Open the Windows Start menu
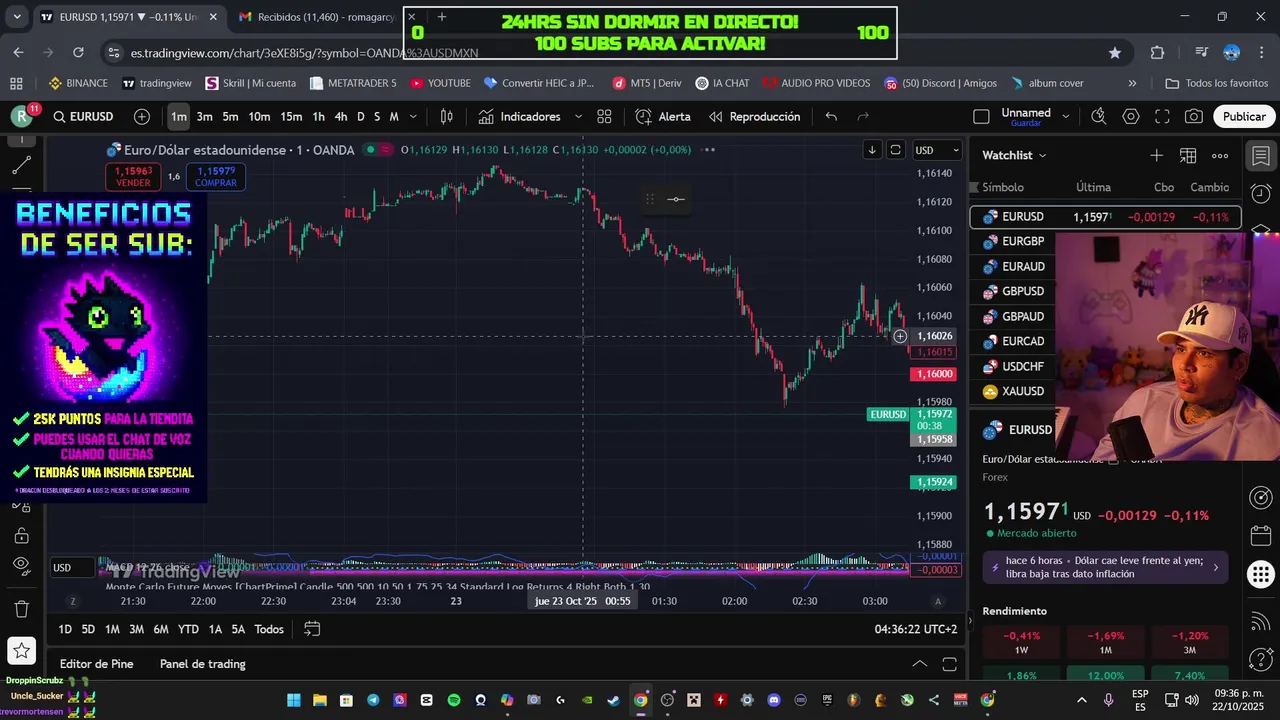1280x720 pixels. click(294, 700)
